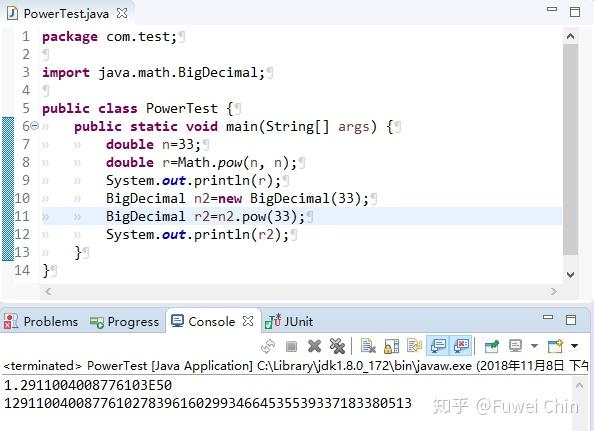594x431 pixels.
Task: Click the Display Selected Console icon
Action: (515, 346)
